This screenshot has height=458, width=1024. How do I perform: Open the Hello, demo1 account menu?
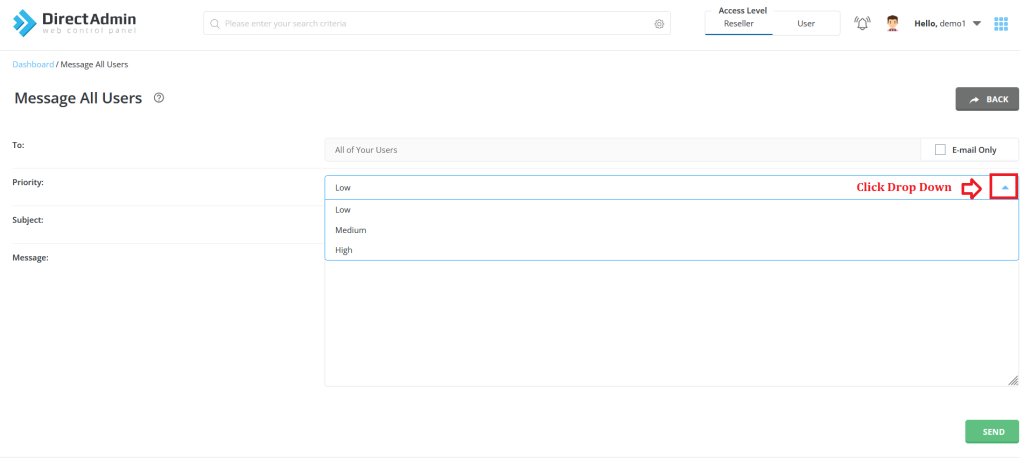coord(947,24)
